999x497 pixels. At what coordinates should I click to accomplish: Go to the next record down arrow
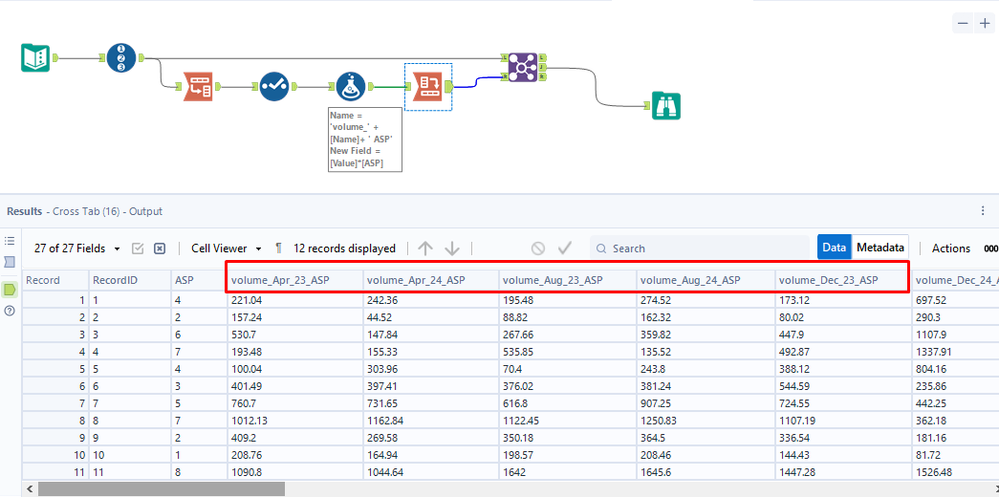pos(452,248)
